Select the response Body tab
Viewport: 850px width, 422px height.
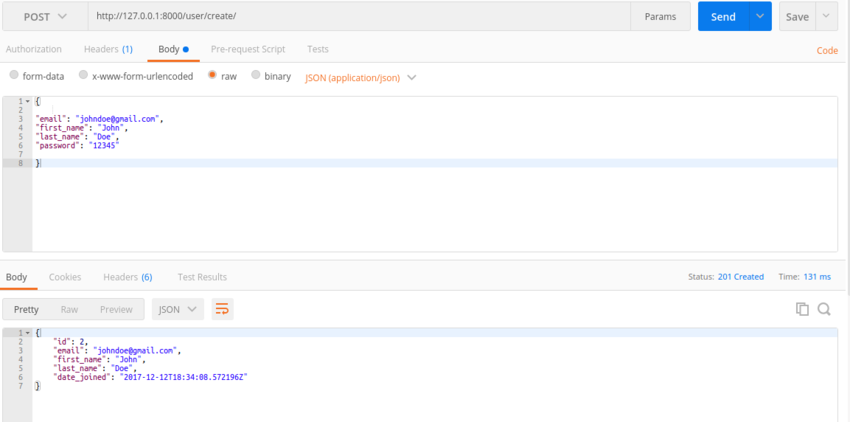[x=16, y=277]
